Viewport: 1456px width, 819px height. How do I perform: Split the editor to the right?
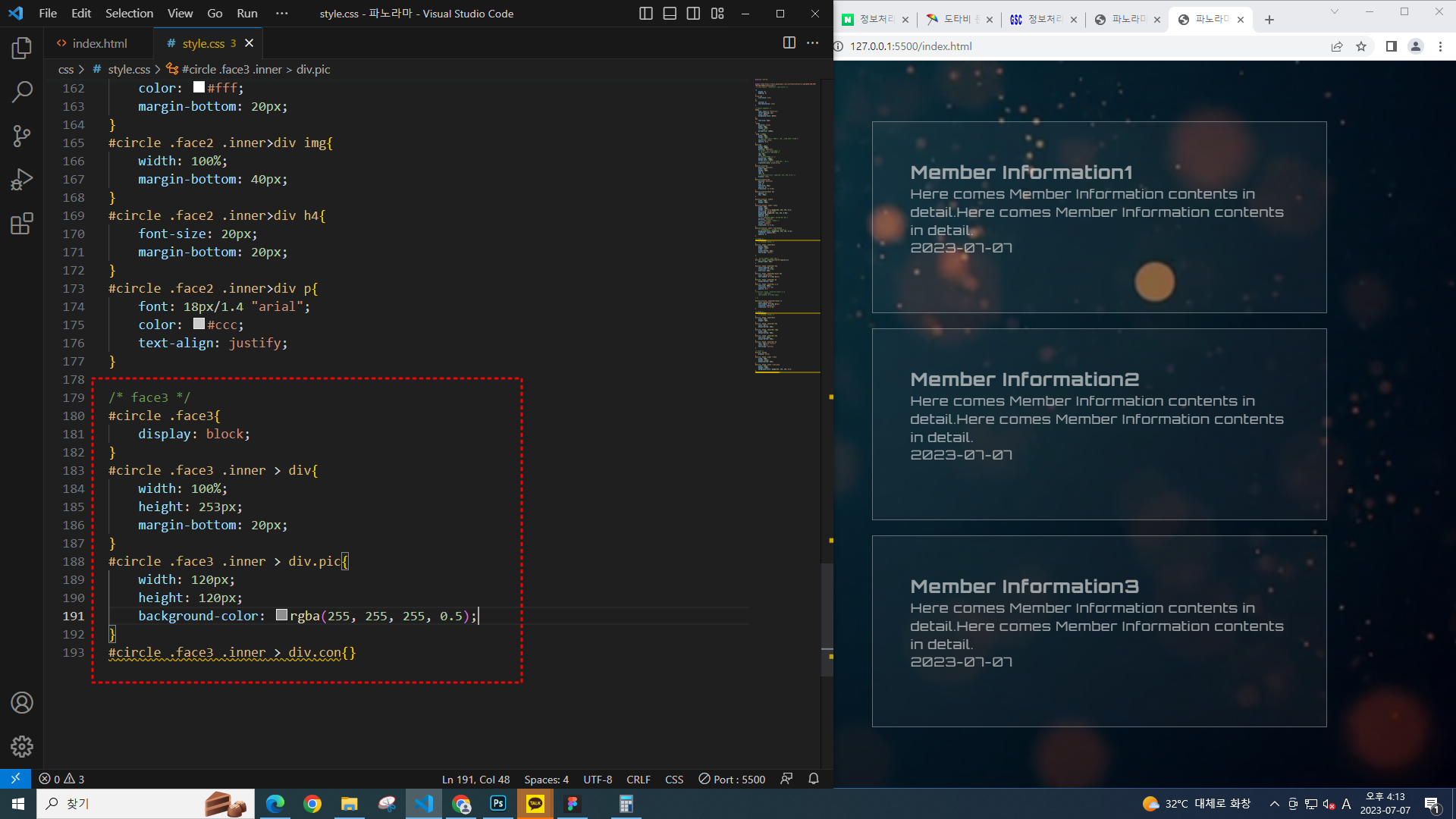pos(789,43)
